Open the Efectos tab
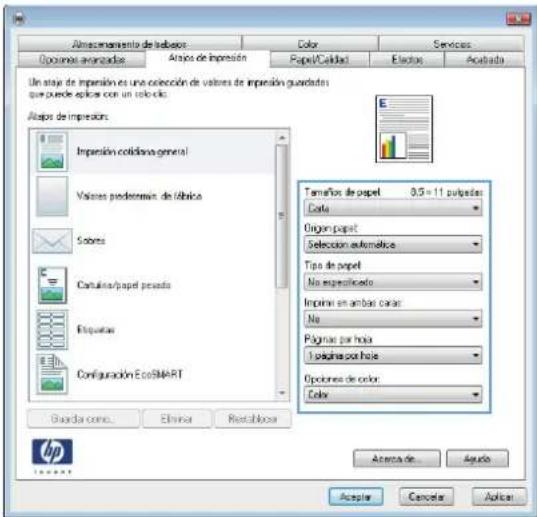This screenshot has width=537, height=517. click(407, 60)
